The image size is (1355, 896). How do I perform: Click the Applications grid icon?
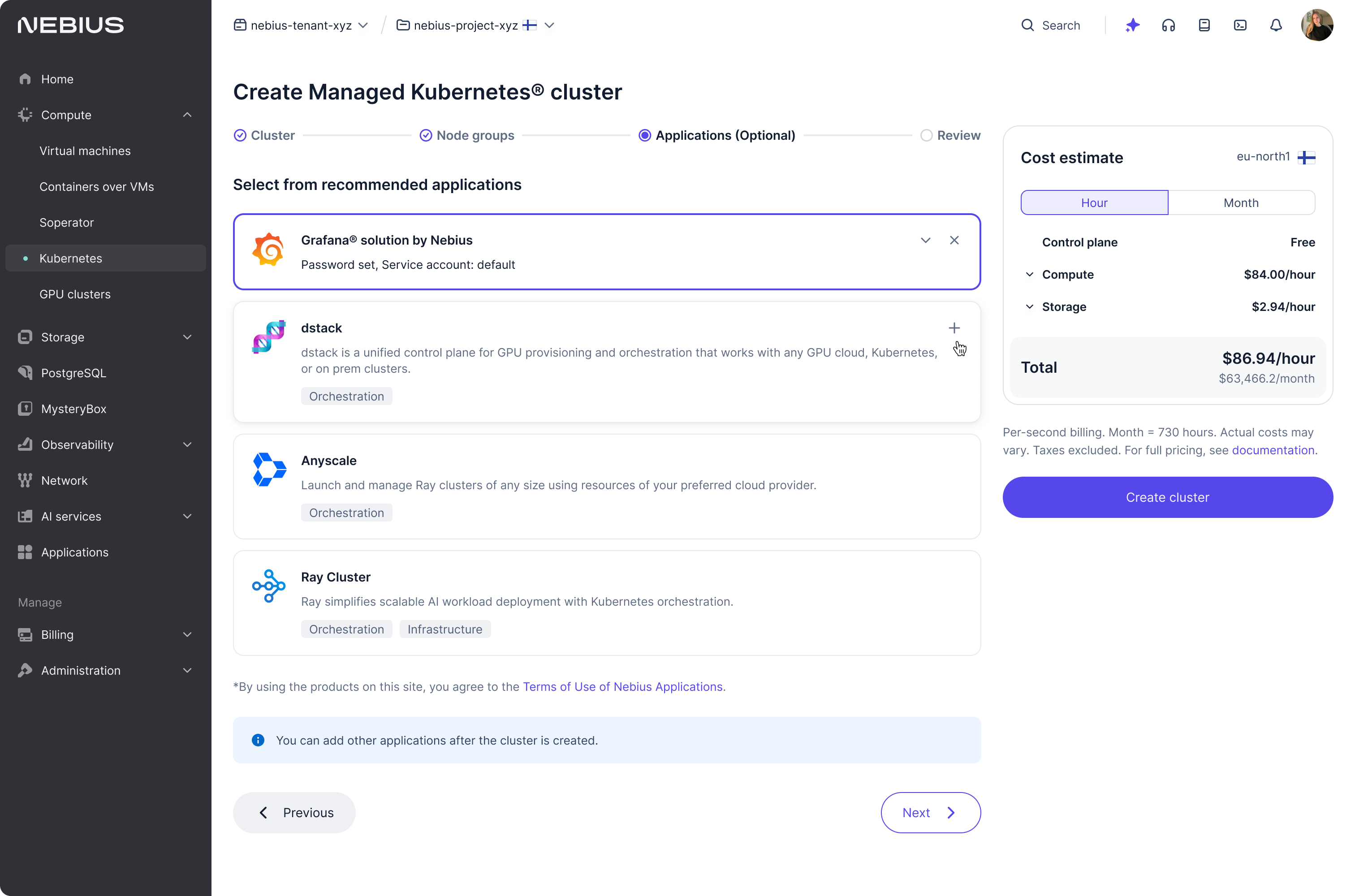pos(25,552)
